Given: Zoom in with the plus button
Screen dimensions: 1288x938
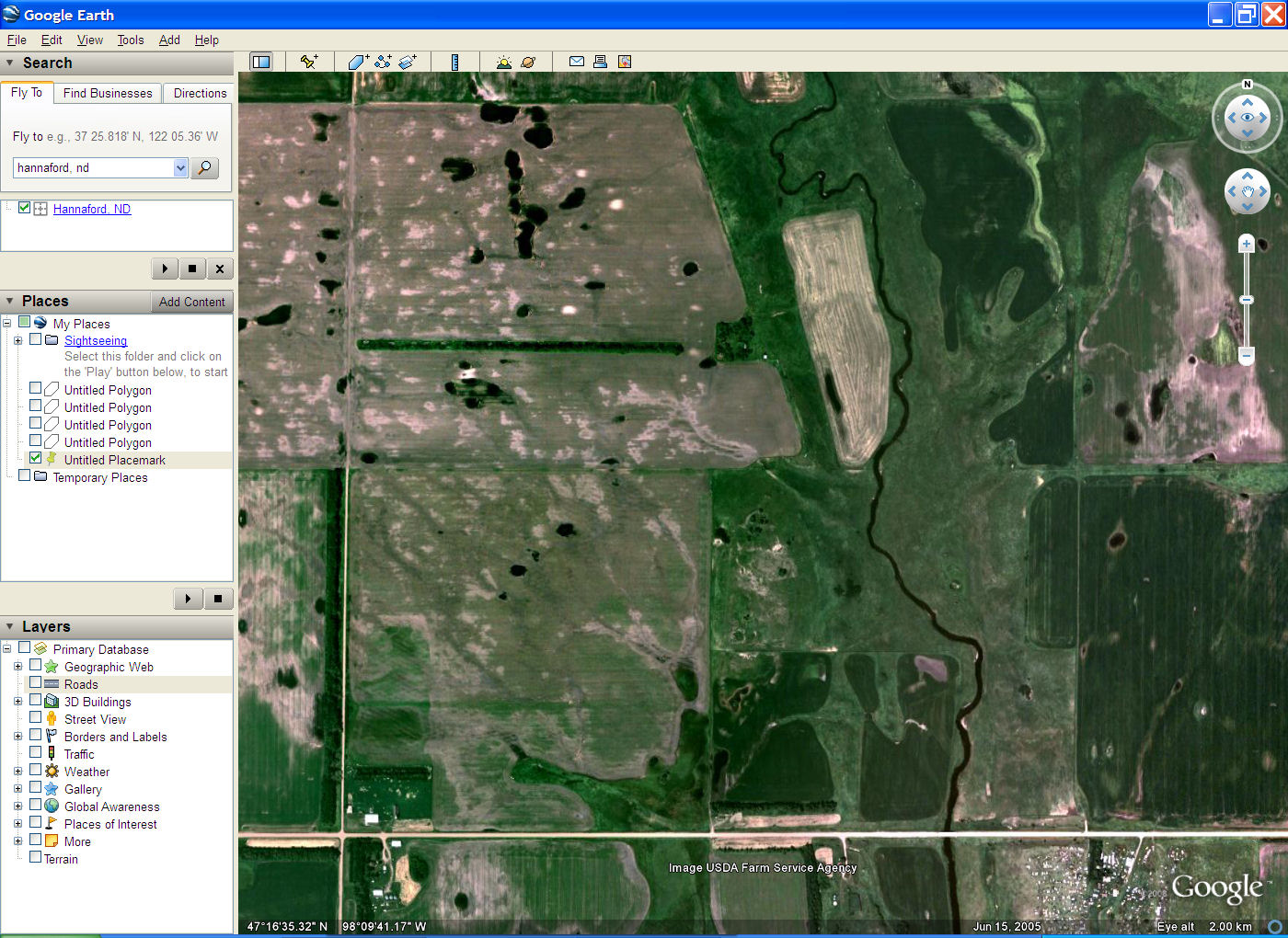Looking at the screenshot, I should tap(1247, 244).
